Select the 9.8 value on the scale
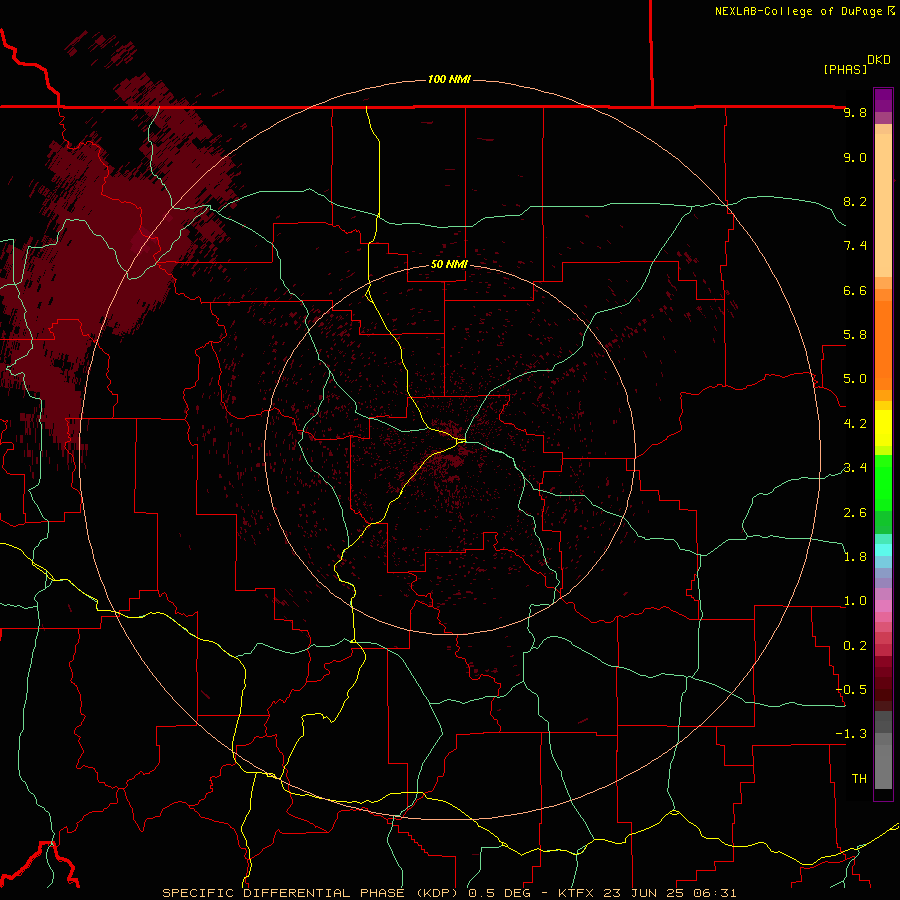Viewport: 900px width, 900px height. coord(855,112)
